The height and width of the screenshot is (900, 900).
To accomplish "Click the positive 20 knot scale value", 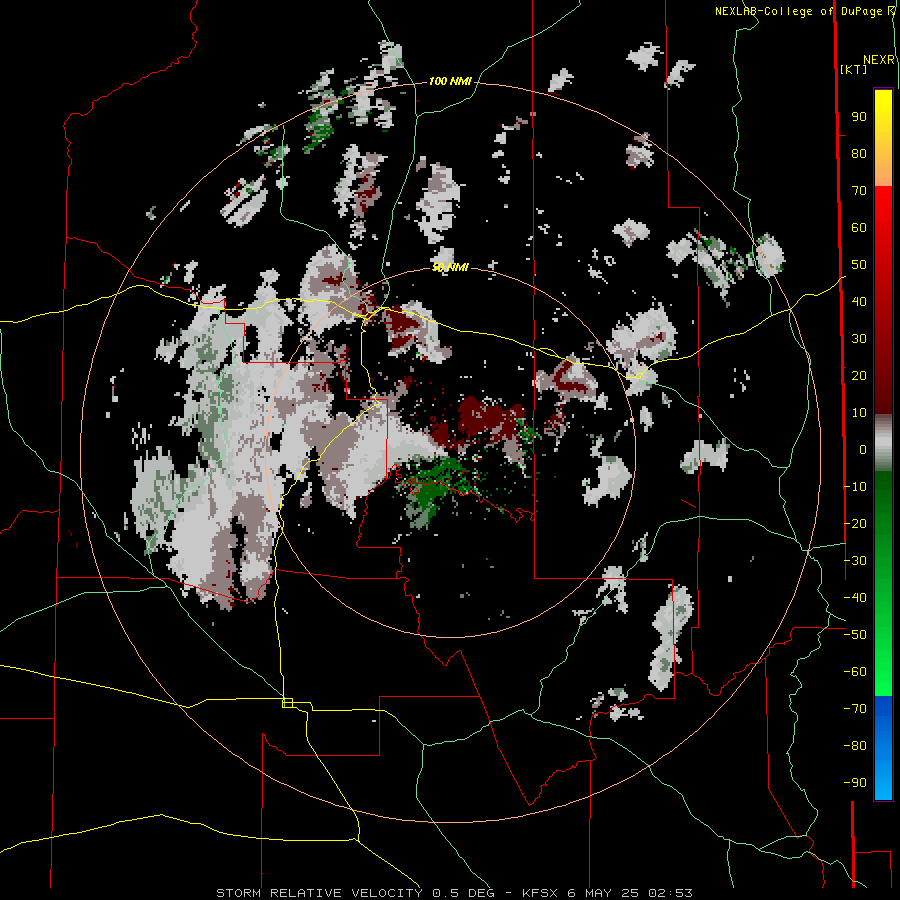I will 859,375.
